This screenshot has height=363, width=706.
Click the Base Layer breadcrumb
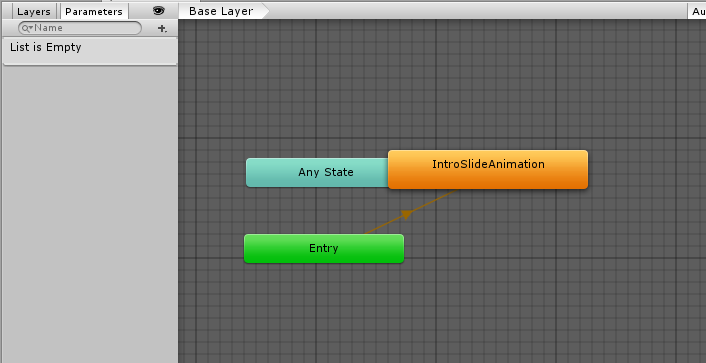point(221,11)
